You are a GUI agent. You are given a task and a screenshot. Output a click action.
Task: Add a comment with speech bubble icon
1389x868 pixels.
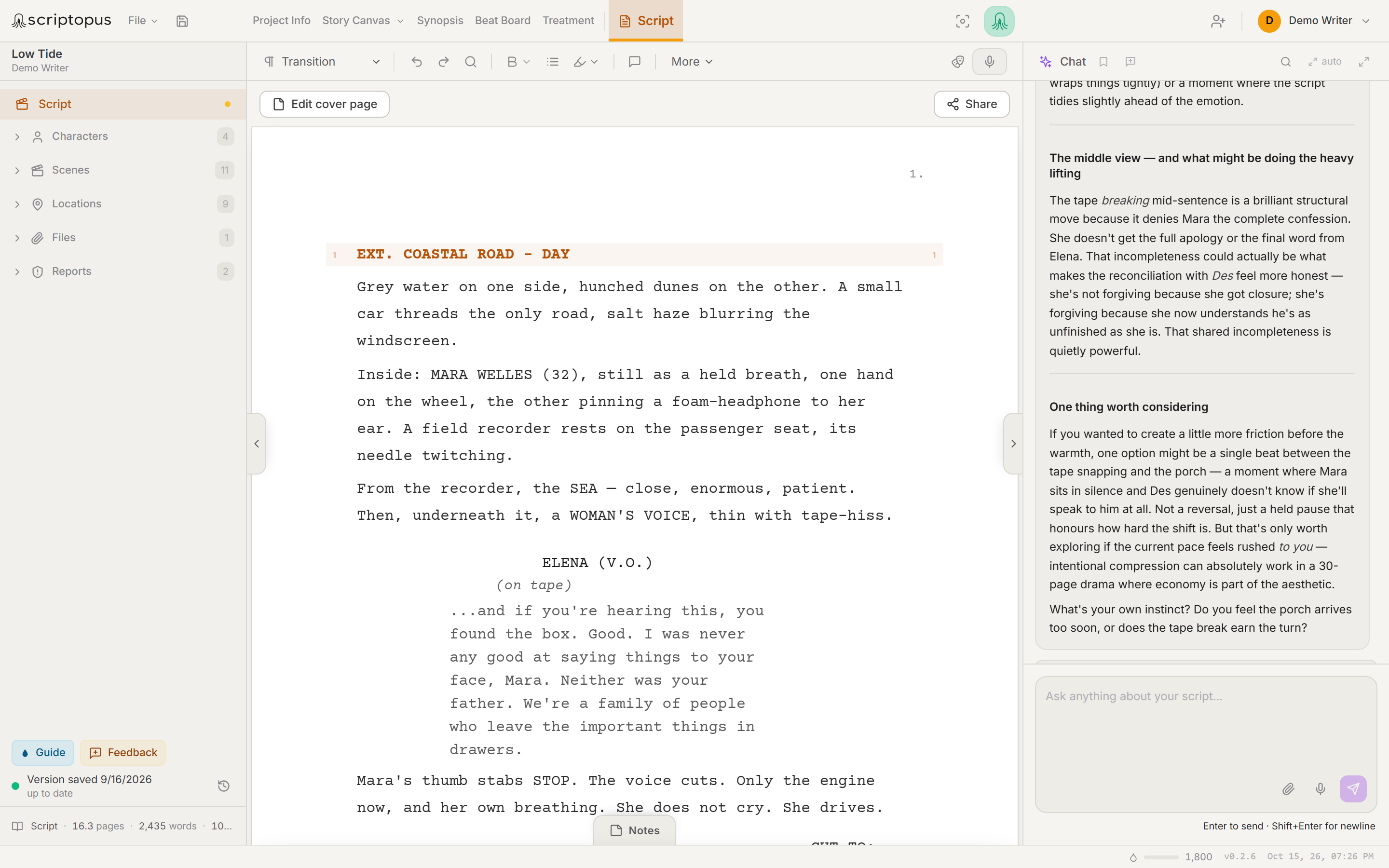634,61
